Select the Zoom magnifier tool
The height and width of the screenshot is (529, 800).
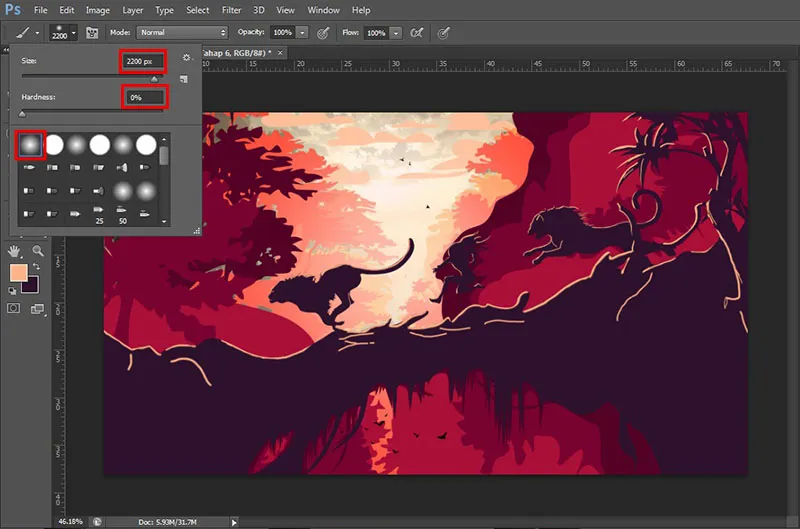point(38,250)
